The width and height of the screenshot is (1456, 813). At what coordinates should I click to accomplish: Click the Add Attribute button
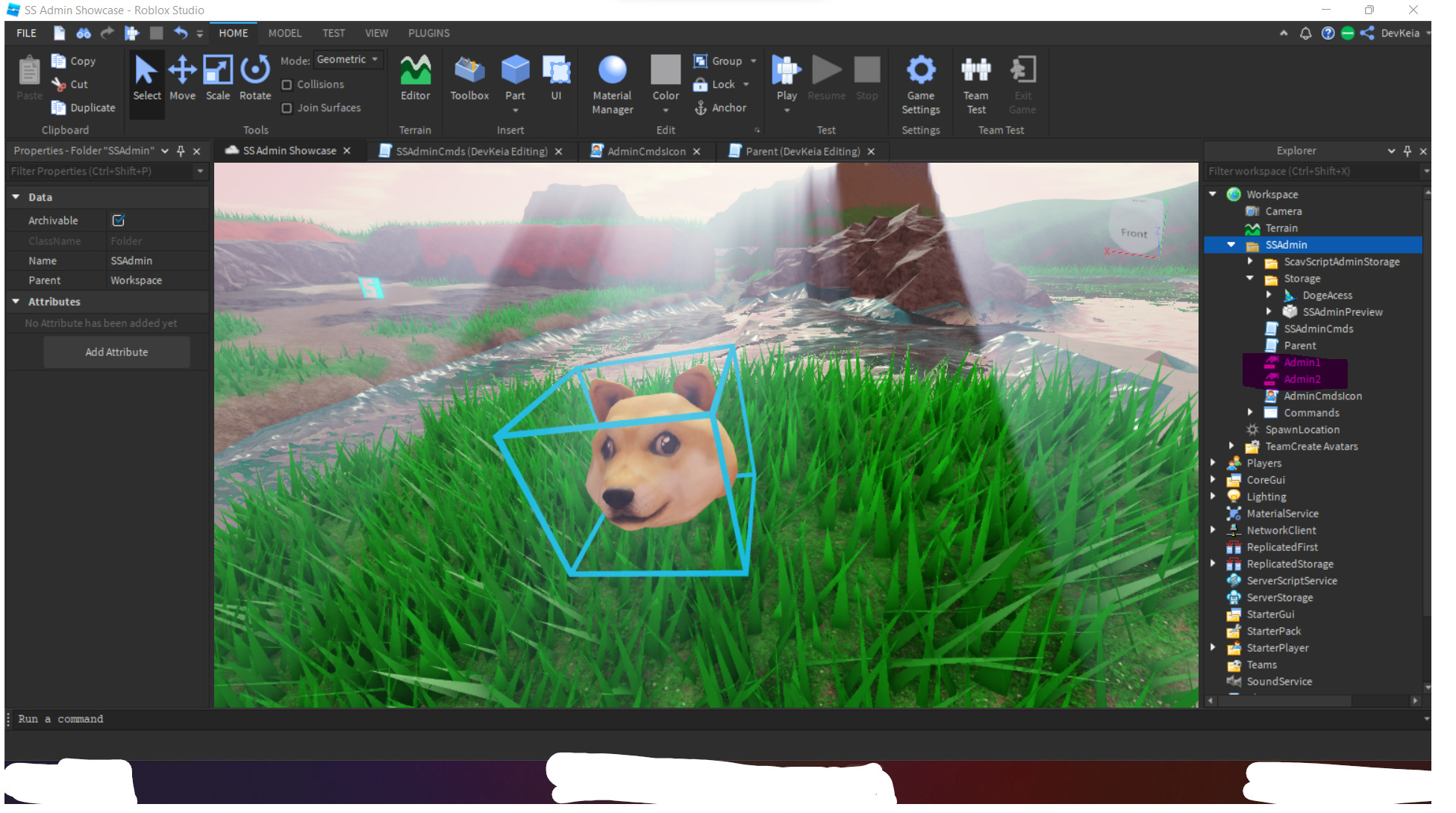point(116,352)
